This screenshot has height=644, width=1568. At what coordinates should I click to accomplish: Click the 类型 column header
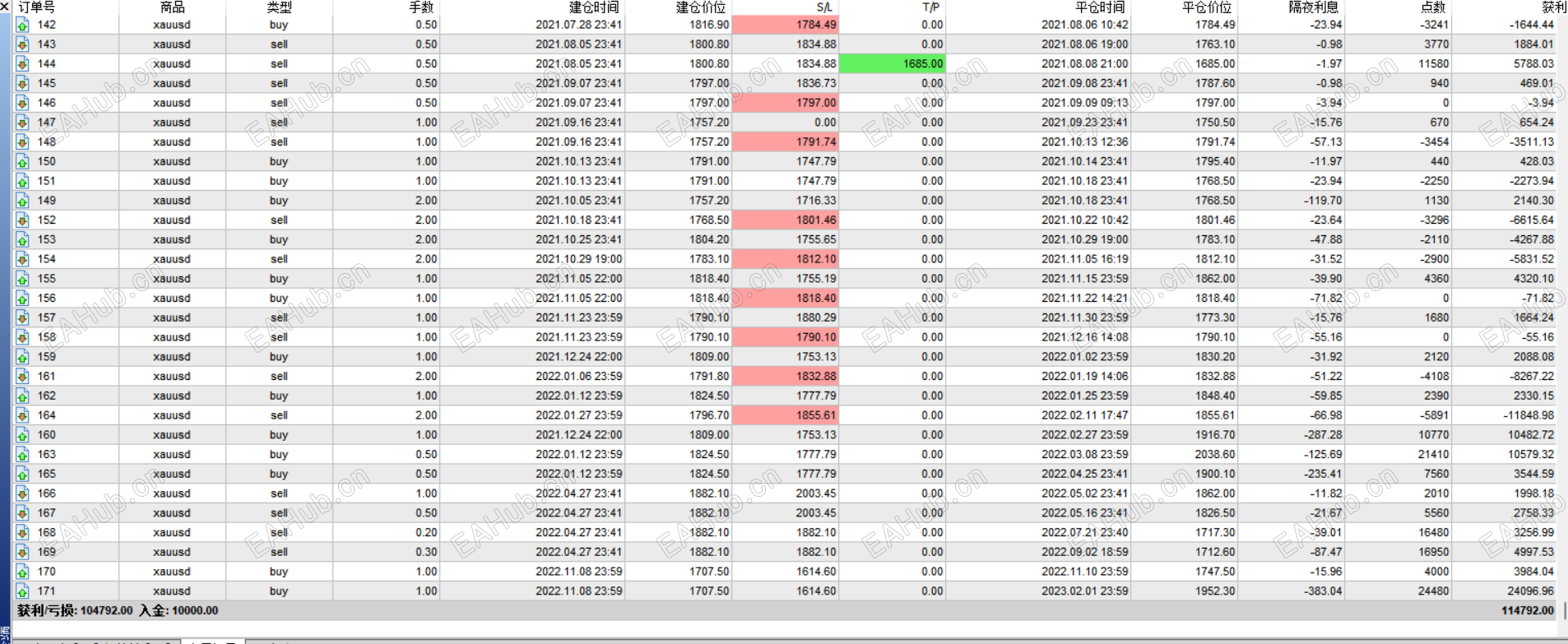coord(280,7)
